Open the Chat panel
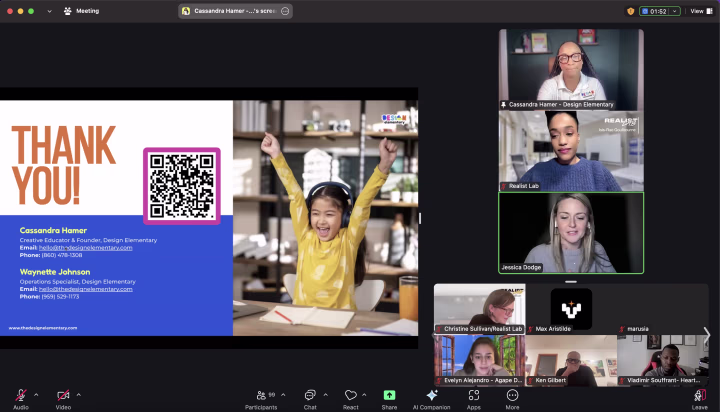Viewport: 720px width, 412px height. click(x=310, y=399)
